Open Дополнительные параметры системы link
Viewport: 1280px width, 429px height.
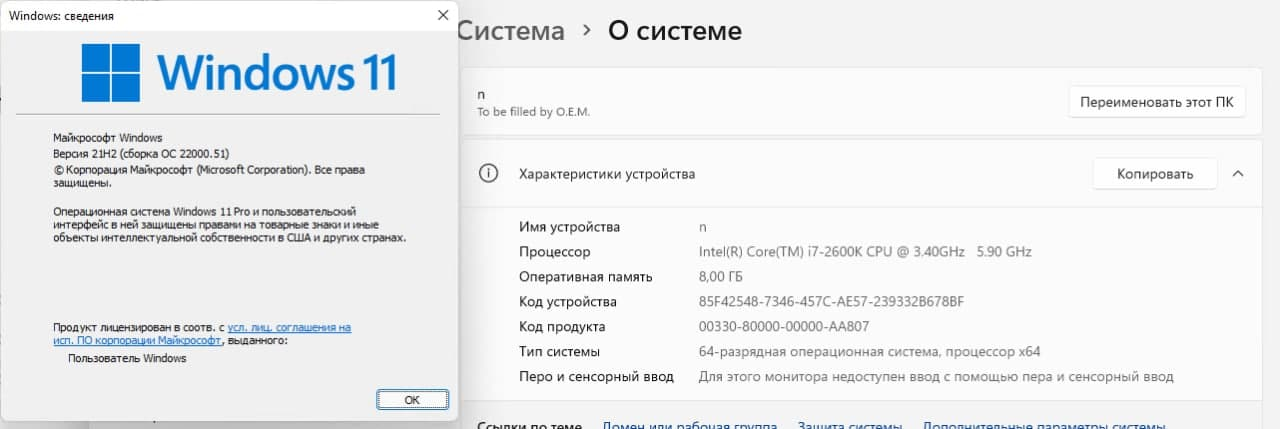coord(1044,426)
